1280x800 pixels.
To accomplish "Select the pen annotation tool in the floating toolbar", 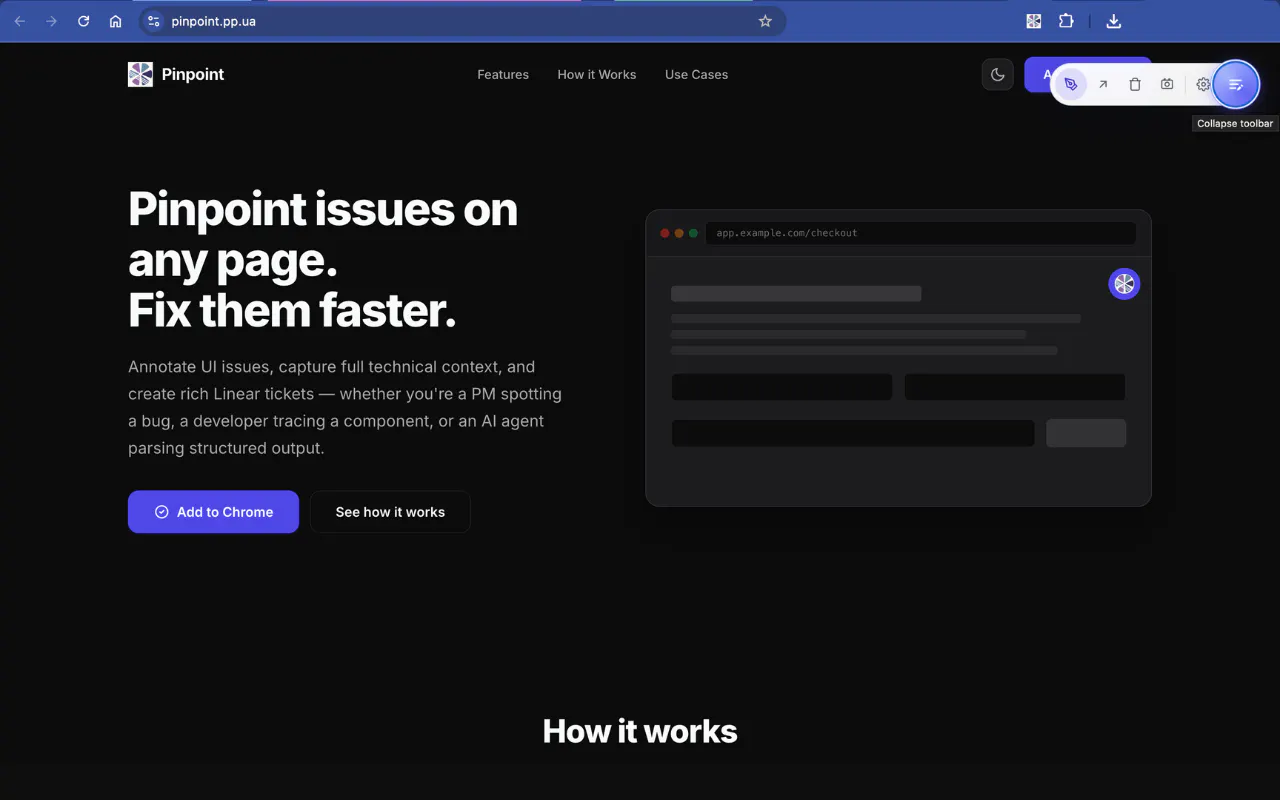I will tap(1071, 85).
